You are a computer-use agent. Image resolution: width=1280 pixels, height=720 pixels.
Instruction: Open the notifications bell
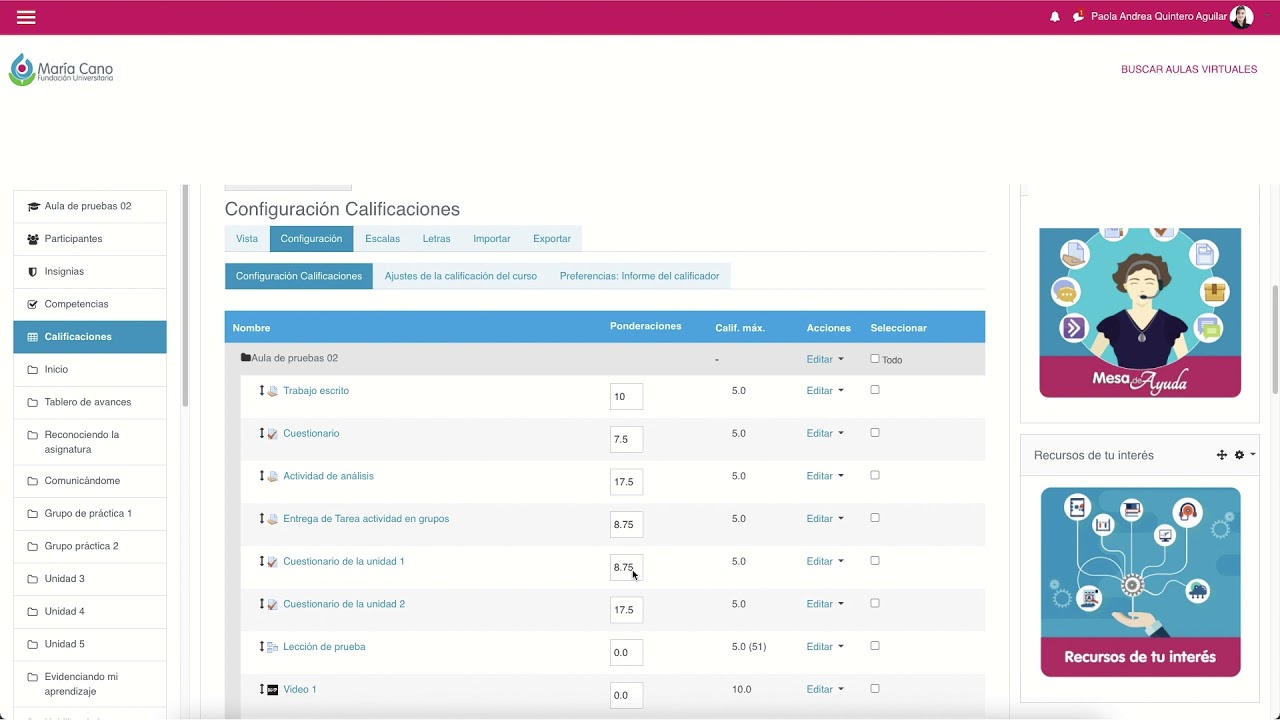[x=1055, y=17]
